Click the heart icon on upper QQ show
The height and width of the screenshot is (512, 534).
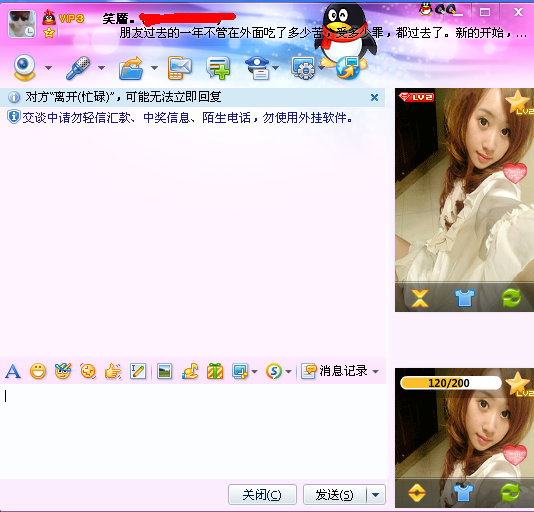515,173
